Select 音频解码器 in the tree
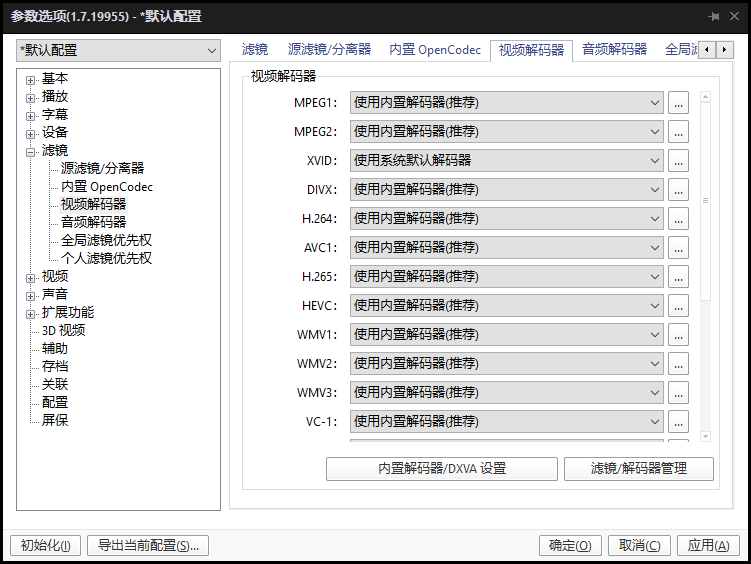This screenshot has width=751, height=564. pos(93,222)
